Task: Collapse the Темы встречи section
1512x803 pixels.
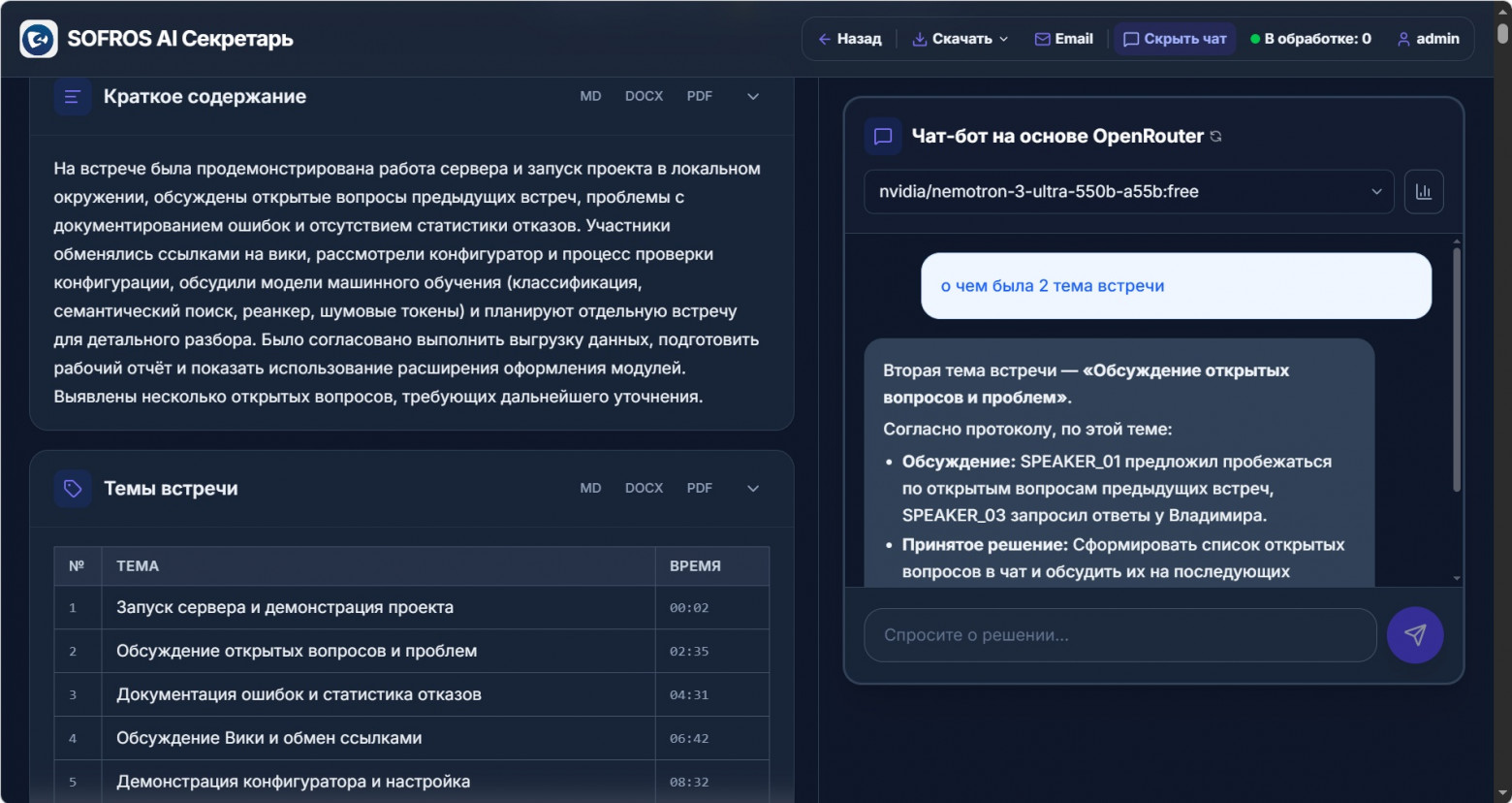Action: coord(753,488)
